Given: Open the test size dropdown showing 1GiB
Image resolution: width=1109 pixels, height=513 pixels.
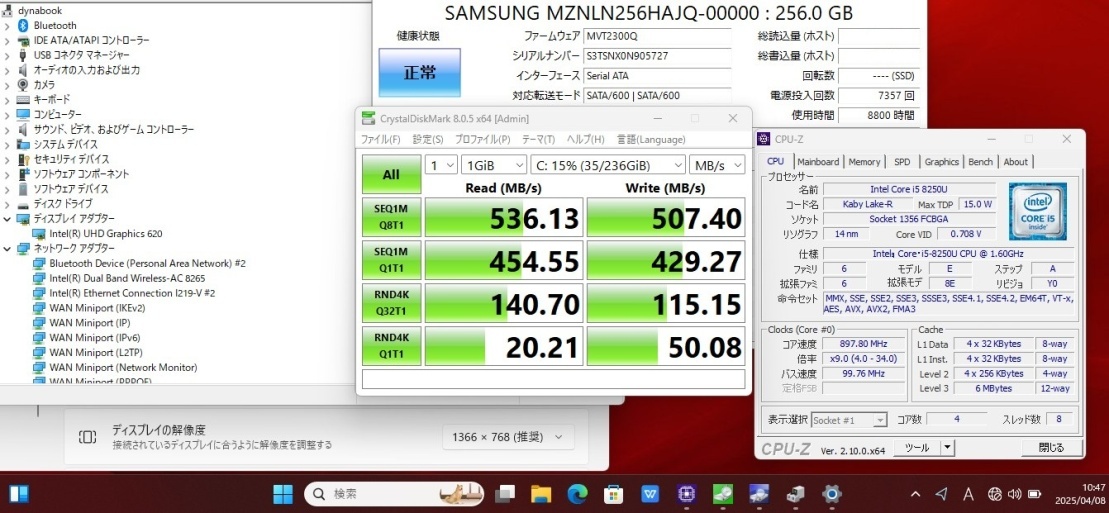Looking at the screenshot, I should 494,165.
